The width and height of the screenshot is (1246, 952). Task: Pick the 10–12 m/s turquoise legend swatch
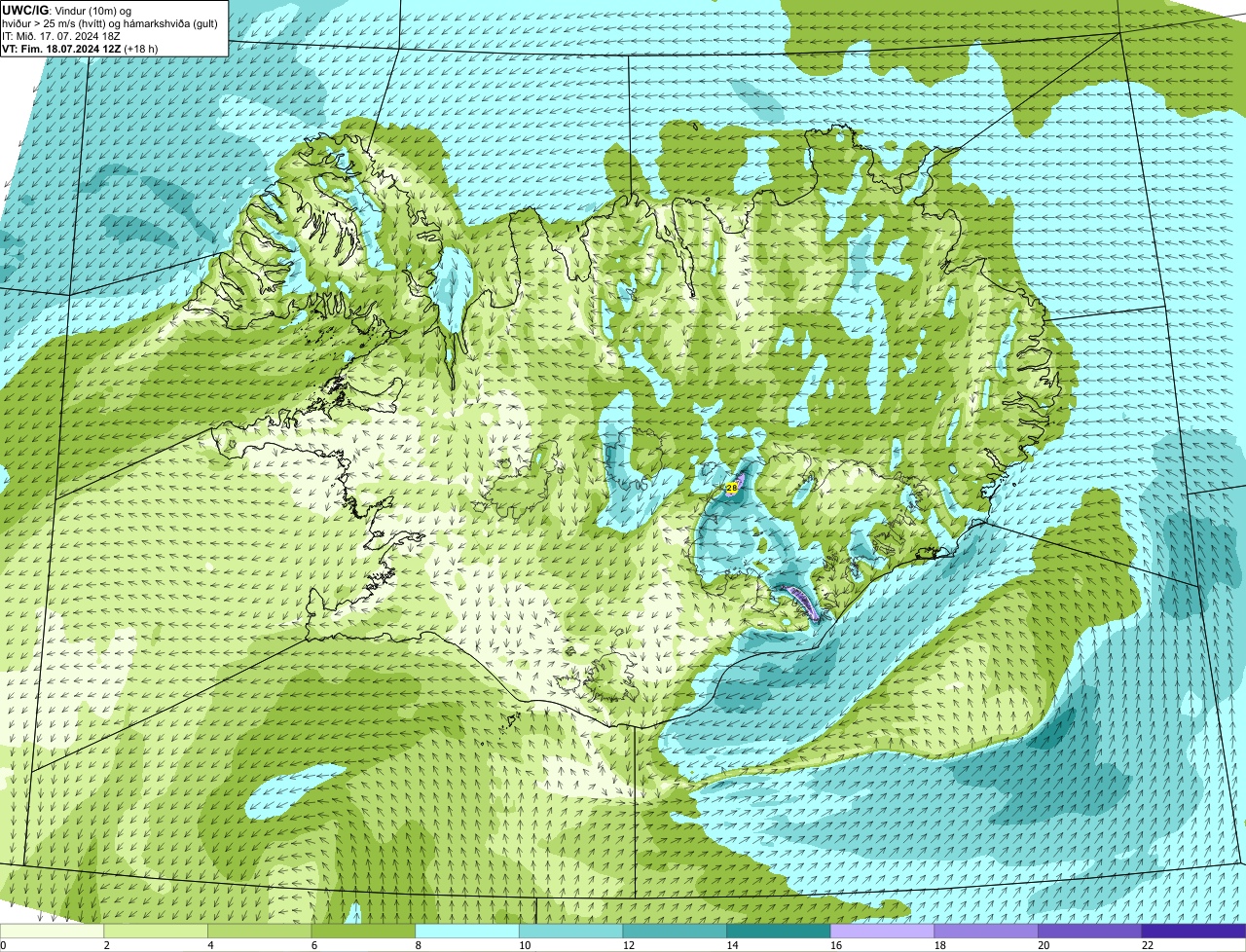tap(570, 931)
